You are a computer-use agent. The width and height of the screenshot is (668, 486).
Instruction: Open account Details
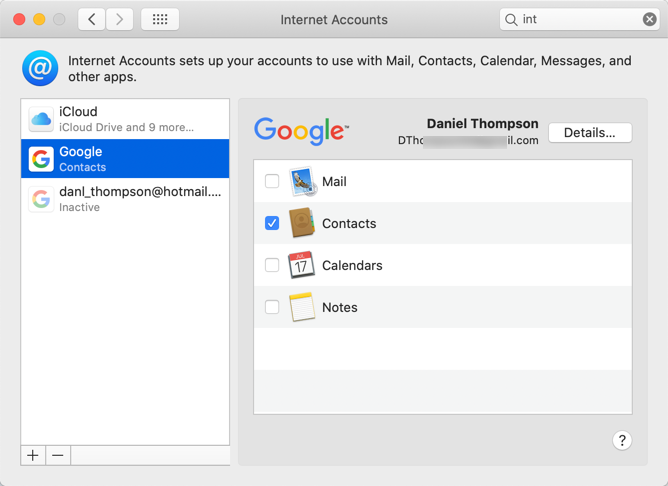pos(590,133)
